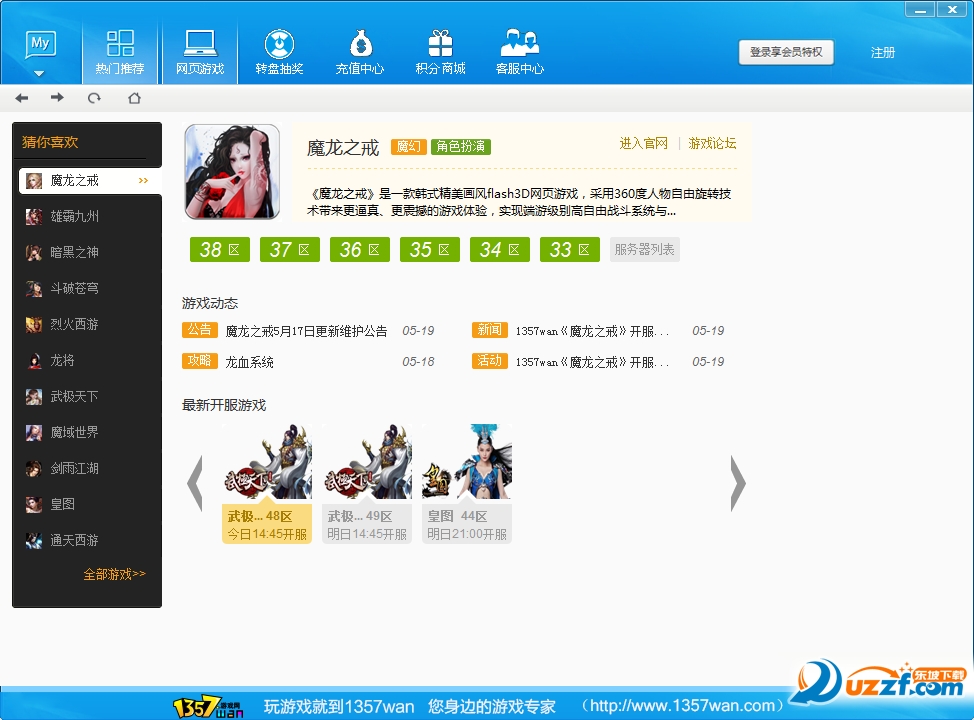The height and width of the screenshot is (720, 974).
Task: Click the 攻略 tag label
Action: (199, 361)
